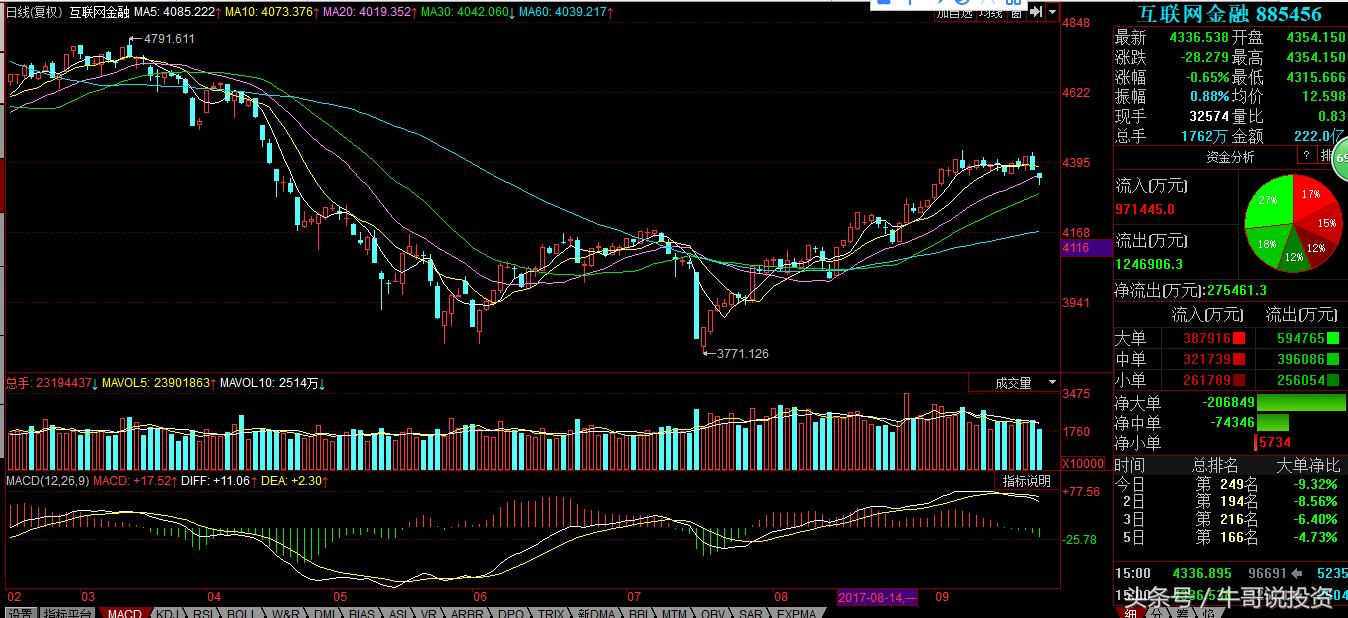Switch to the BOLL indicator tab

241,612
